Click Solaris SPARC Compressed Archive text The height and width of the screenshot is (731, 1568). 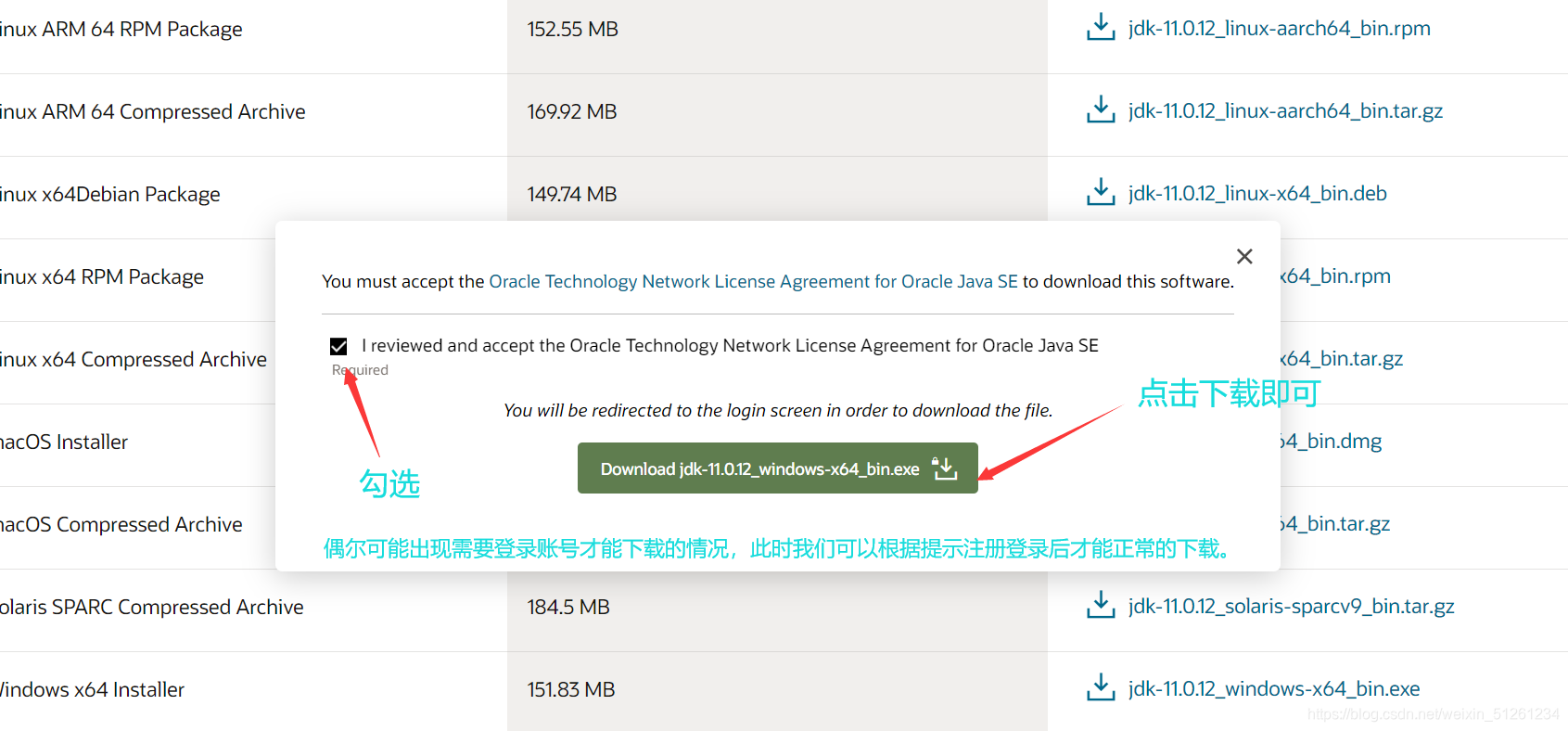click(x=151, y=608)
